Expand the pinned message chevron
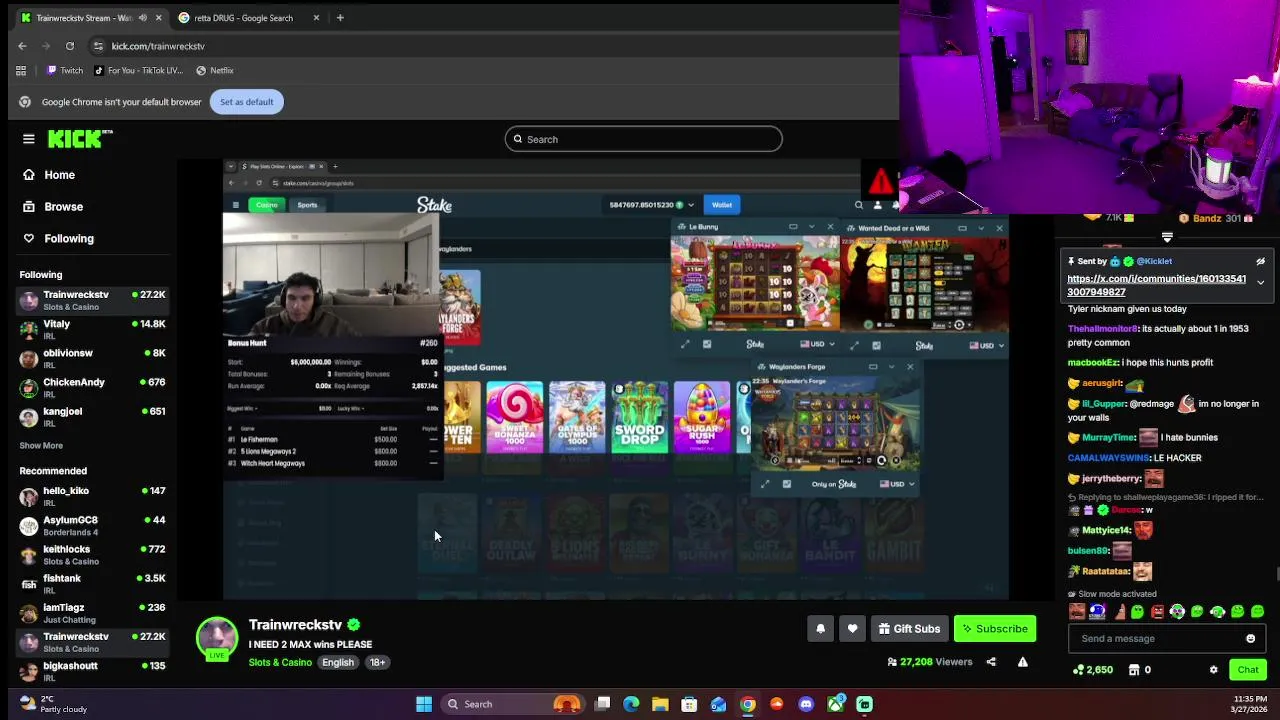1280x720 pixels. click(1260, 283)
